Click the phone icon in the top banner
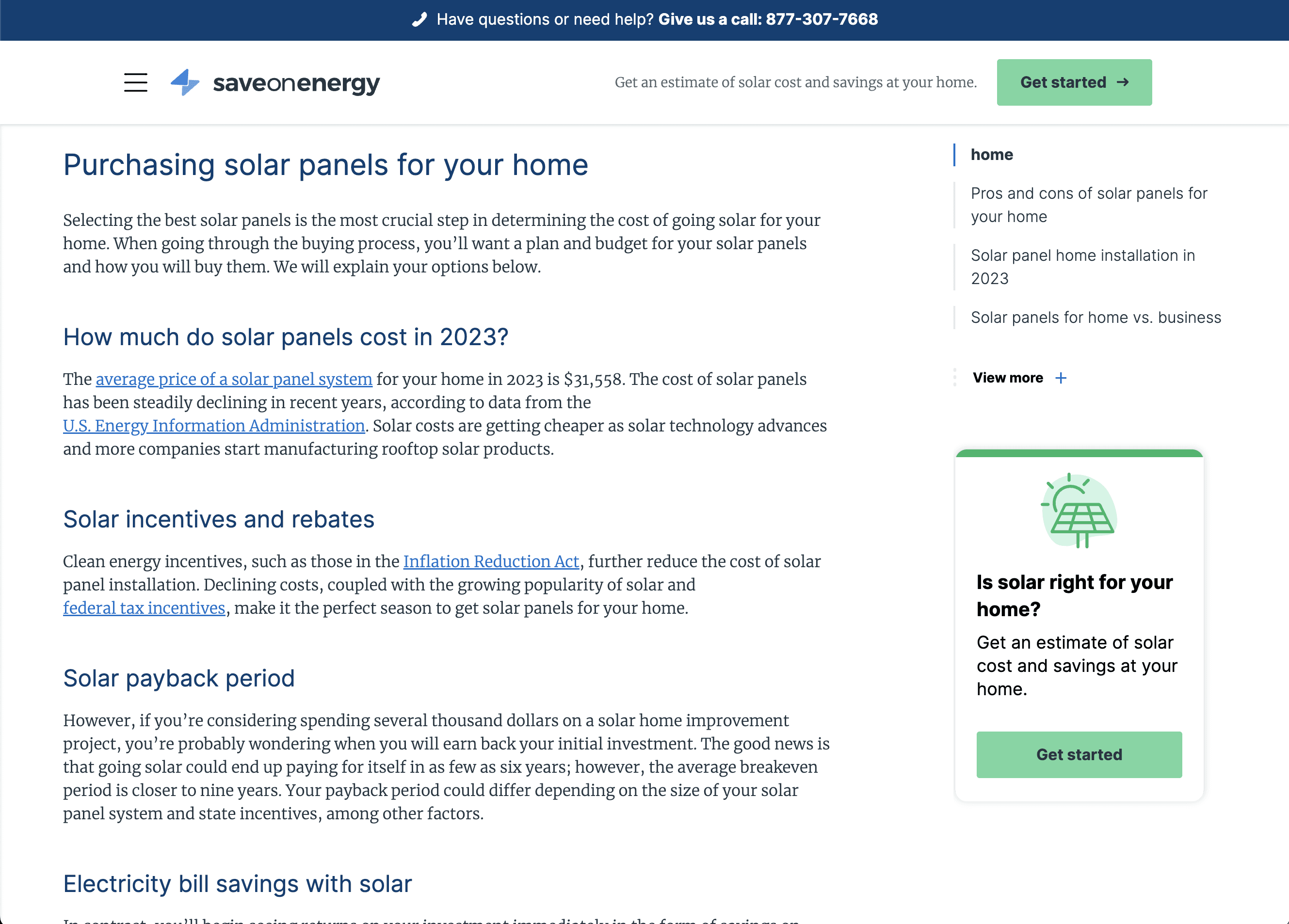 (x=419, y=20)
